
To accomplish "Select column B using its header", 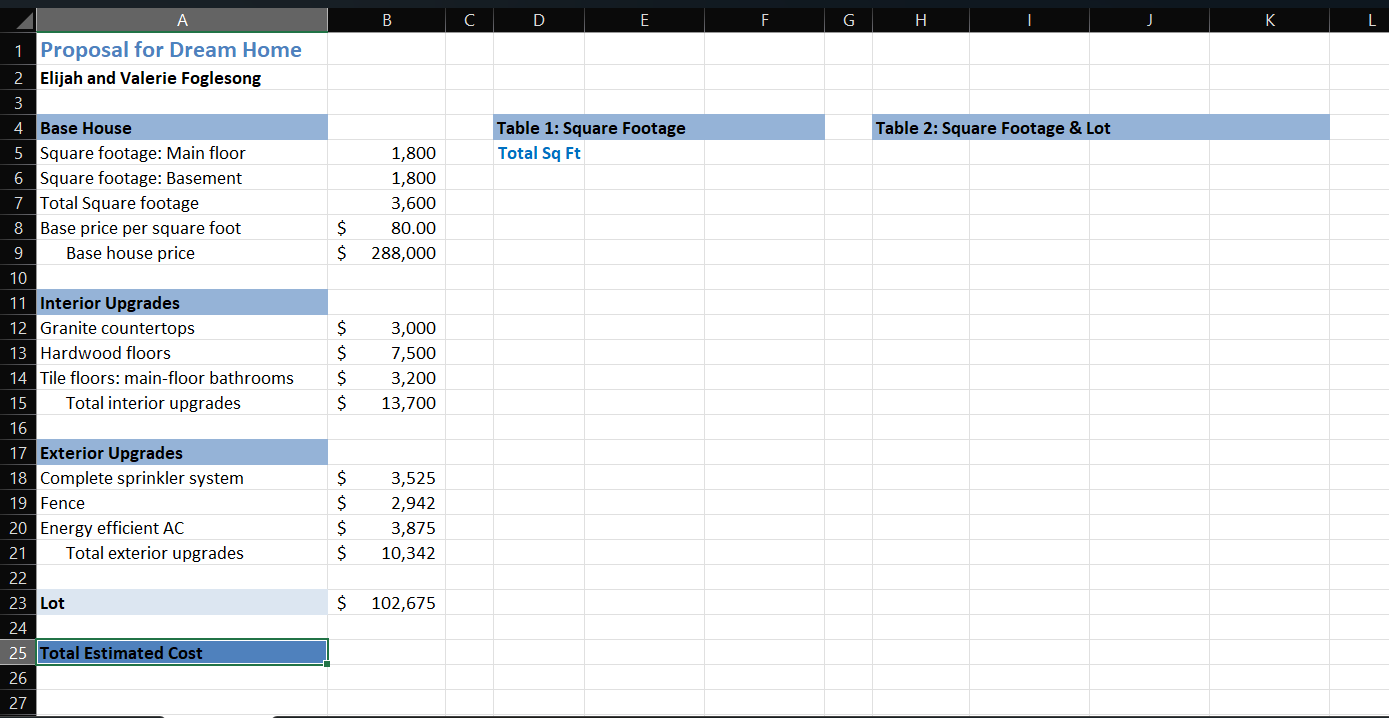I will [x=386, y=19].
